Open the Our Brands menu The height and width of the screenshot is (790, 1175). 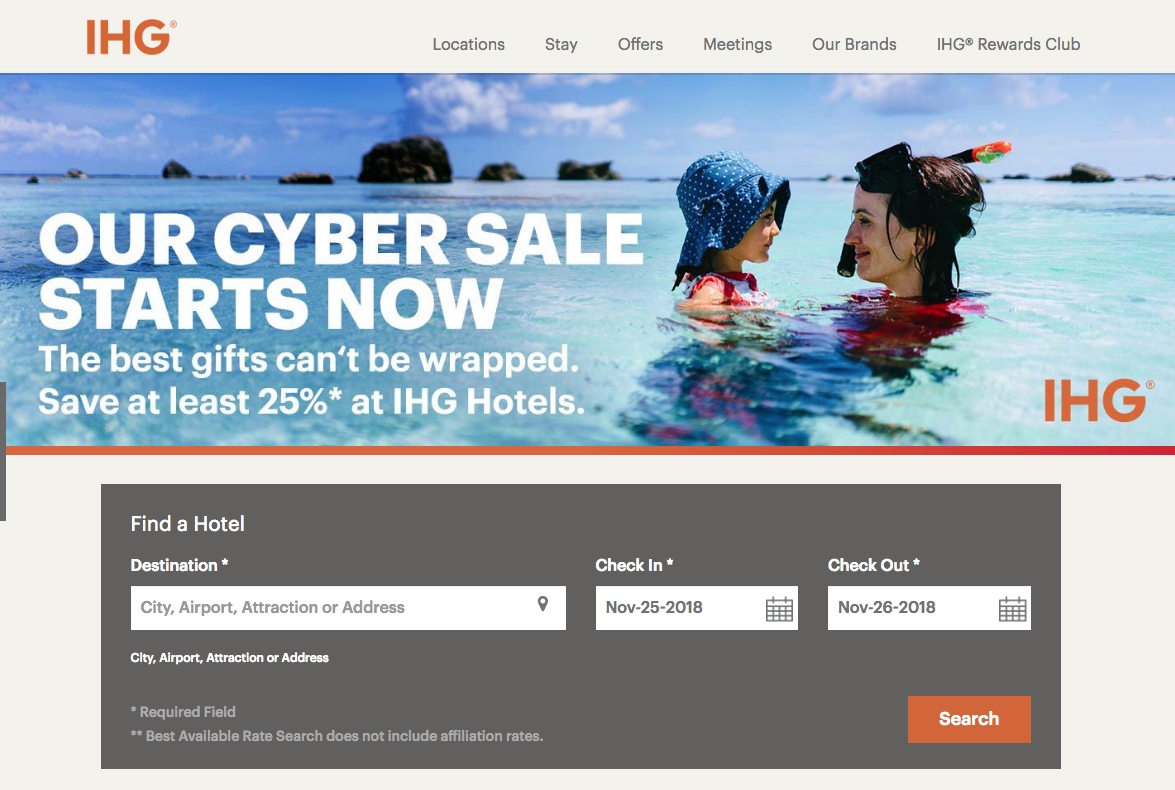(854, 44)
